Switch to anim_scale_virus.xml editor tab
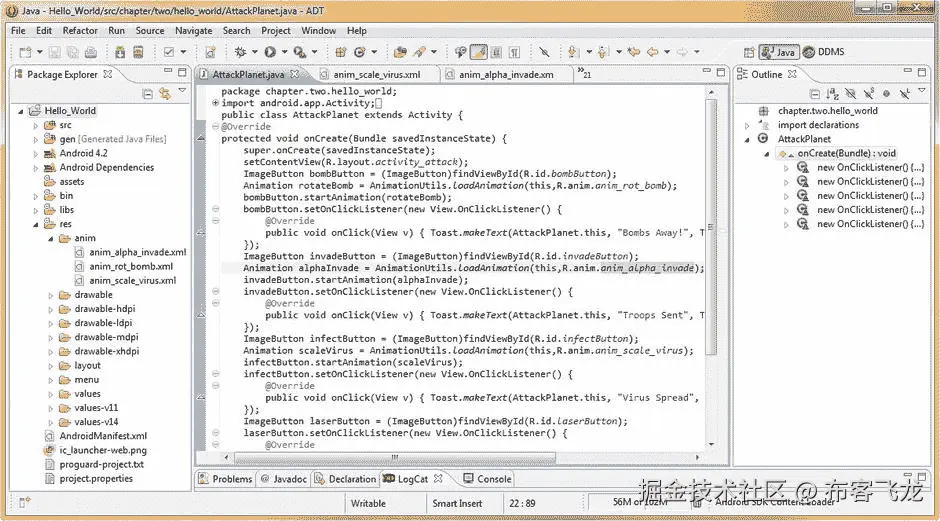940x521 pixels. [376, 74]
